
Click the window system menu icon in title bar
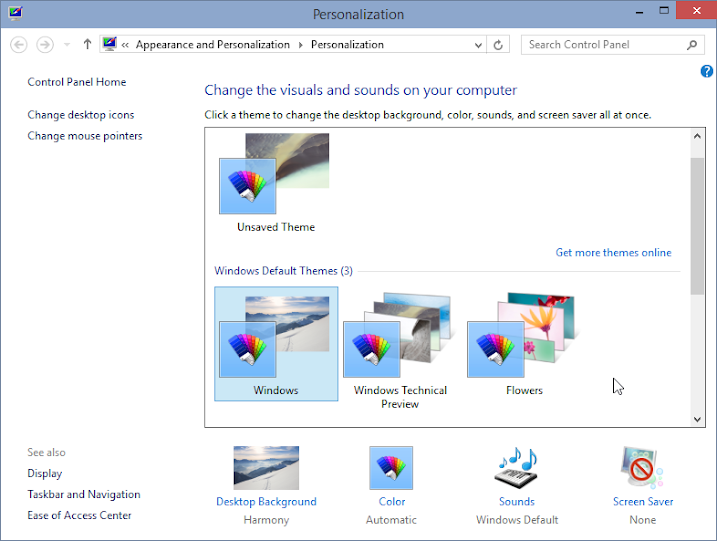point(15,12)
